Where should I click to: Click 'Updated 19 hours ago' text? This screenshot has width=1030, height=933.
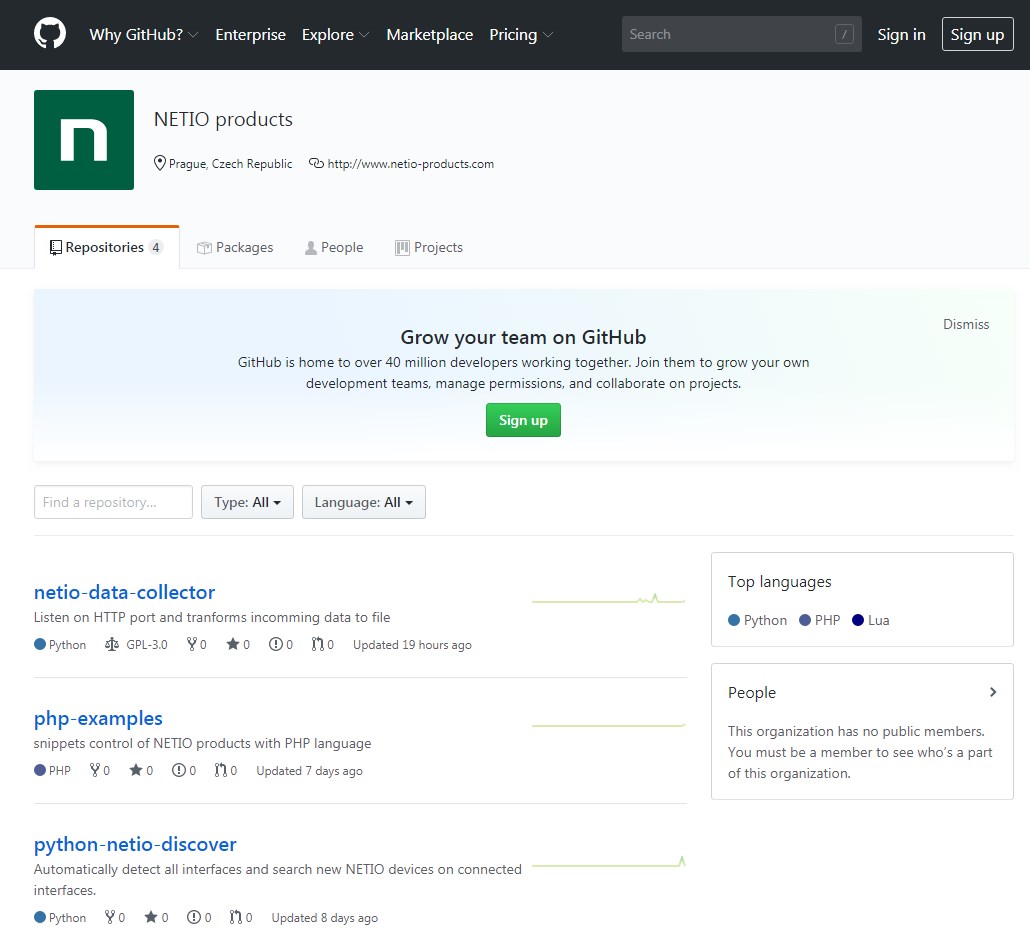click(412, 645)
